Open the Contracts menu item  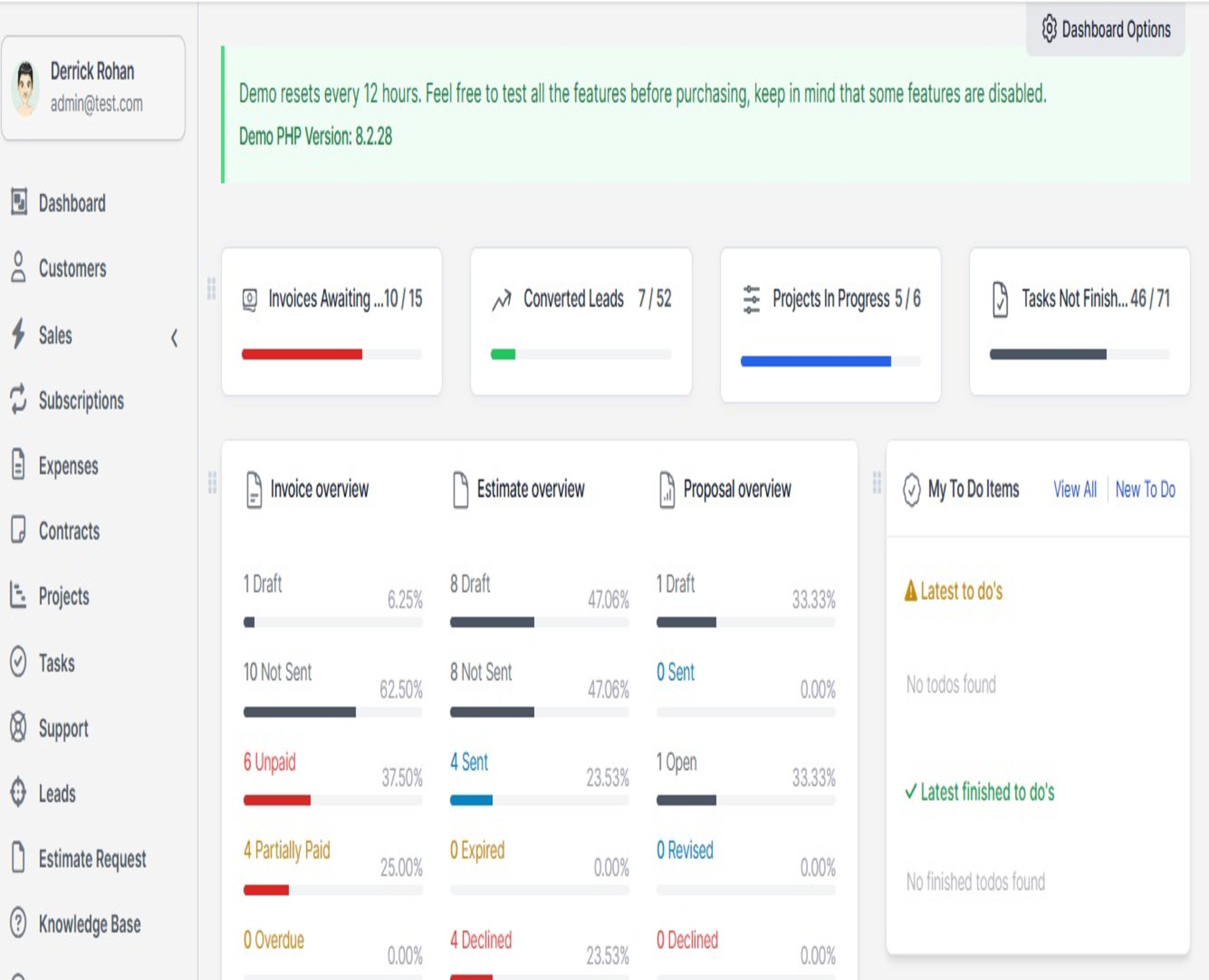pyautogui.click(x=69, y=531)
